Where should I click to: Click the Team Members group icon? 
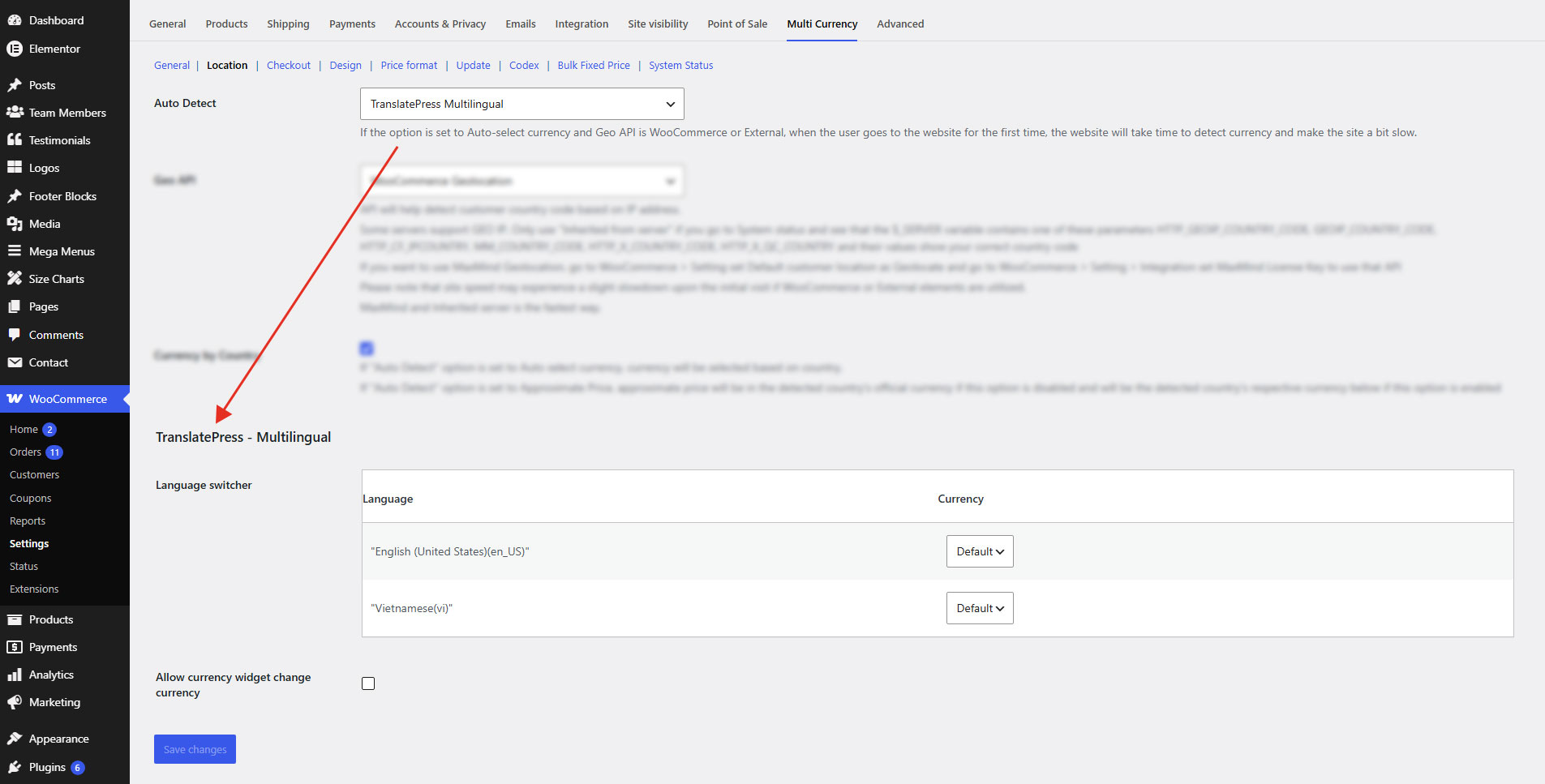coord(15,113)
